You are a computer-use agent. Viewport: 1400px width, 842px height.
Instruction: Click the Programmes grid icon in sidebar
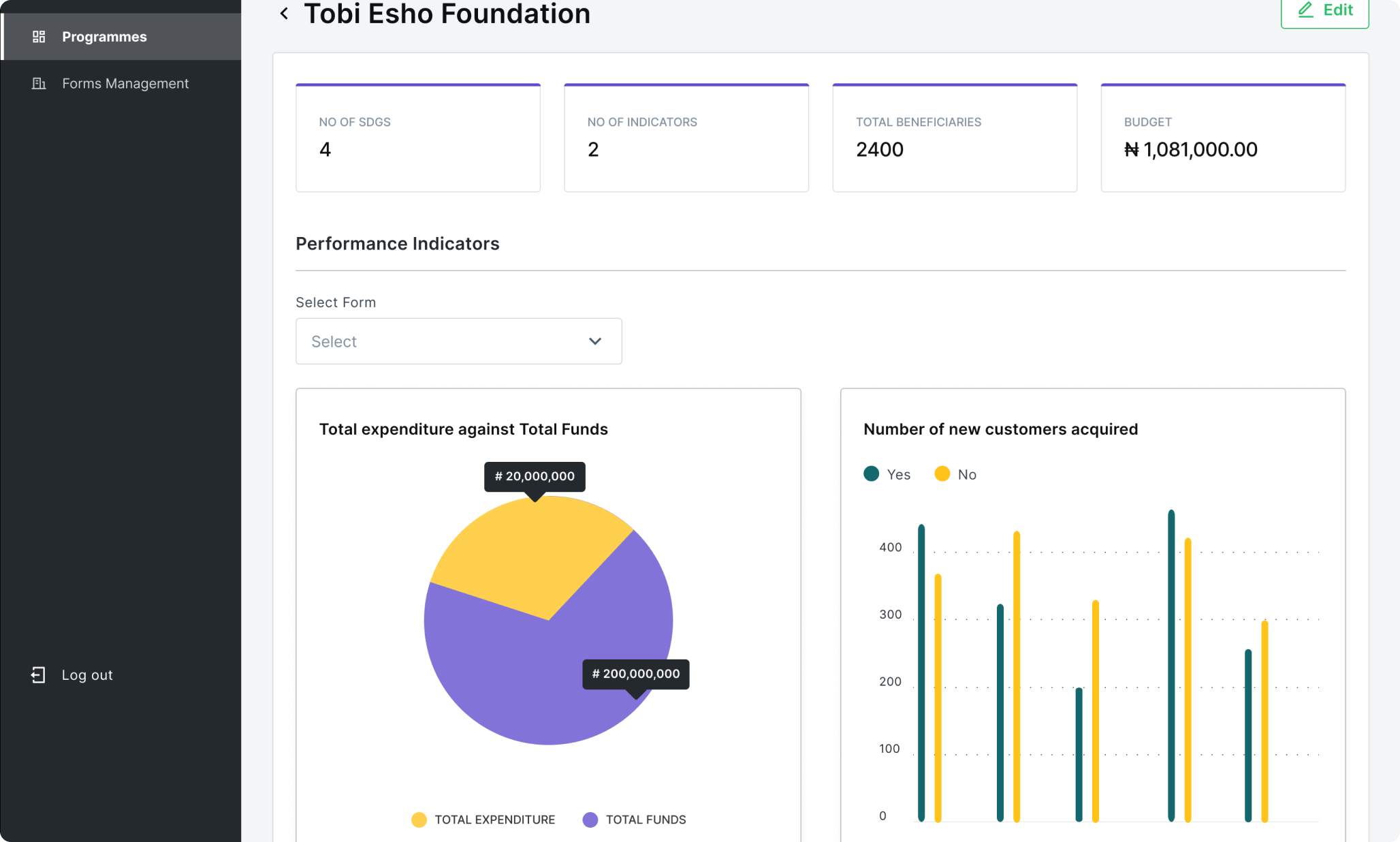point(39,37)
